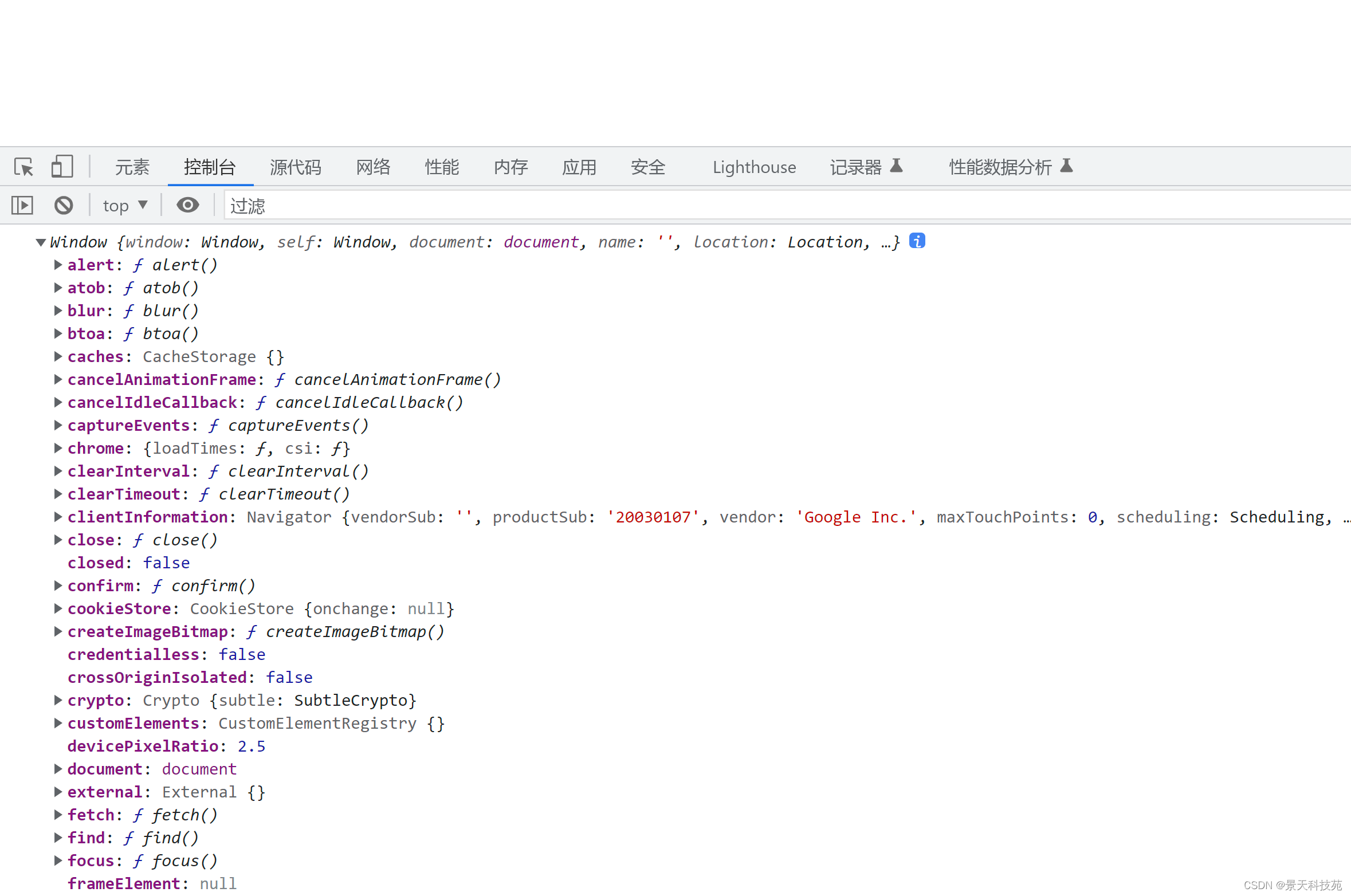Screen dimensions: 1351x896
Task: Click the info icon next to Window
Action: click(x=917, y=241)
